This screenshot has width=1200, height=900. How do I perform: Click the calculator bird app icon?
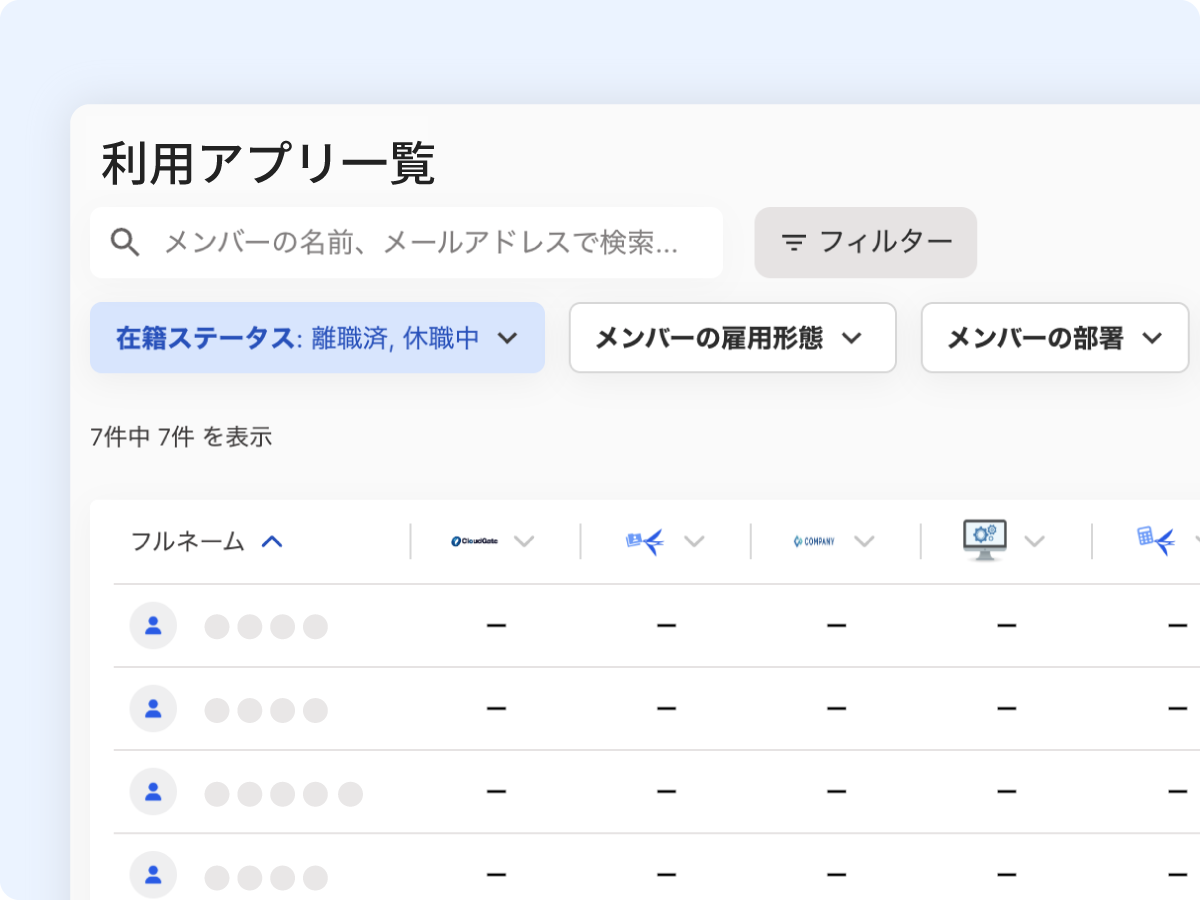[x=1156, y=540]
